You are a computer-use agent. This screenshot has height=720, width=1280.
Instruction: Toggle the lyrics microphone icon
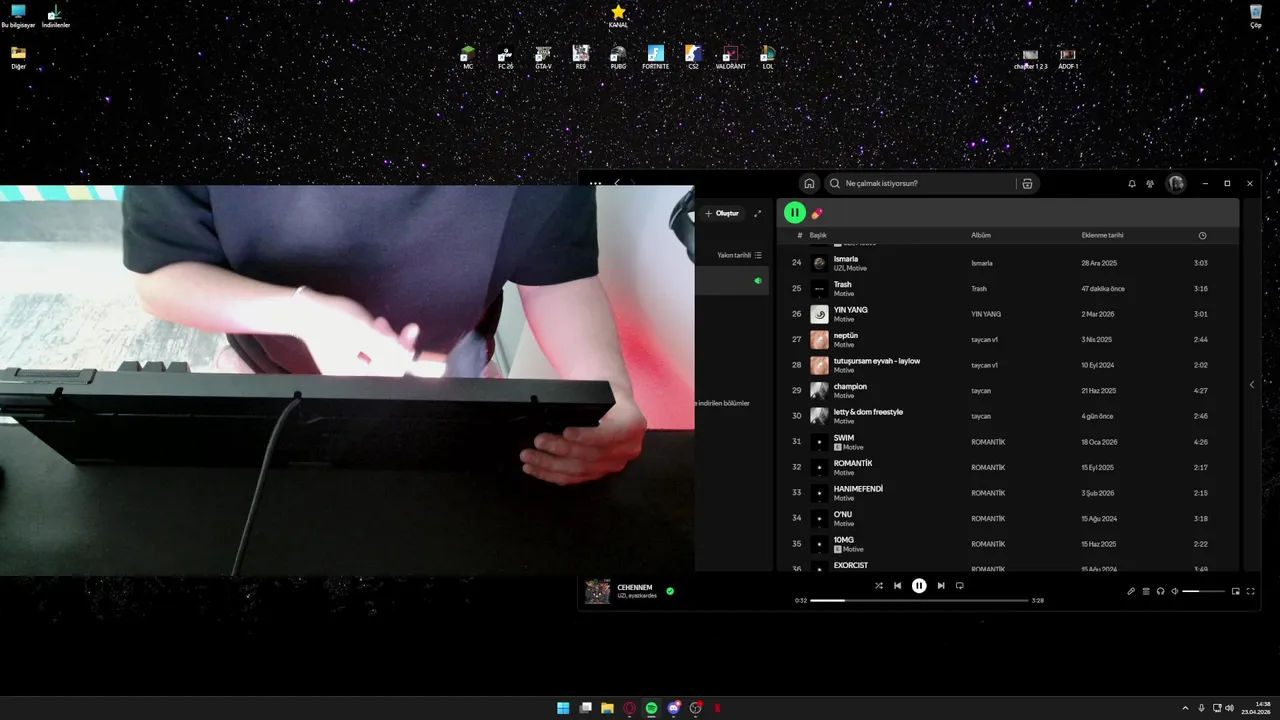pos(1131,591)
